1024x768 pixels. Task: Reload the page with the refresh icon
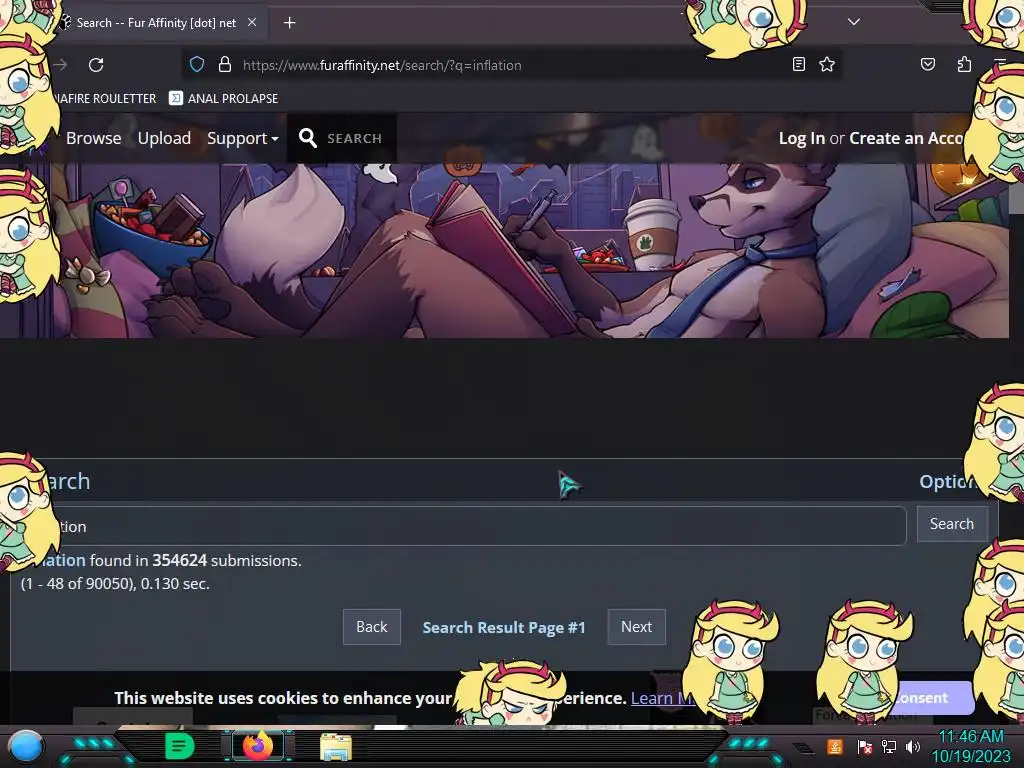(x=96, y=65)
